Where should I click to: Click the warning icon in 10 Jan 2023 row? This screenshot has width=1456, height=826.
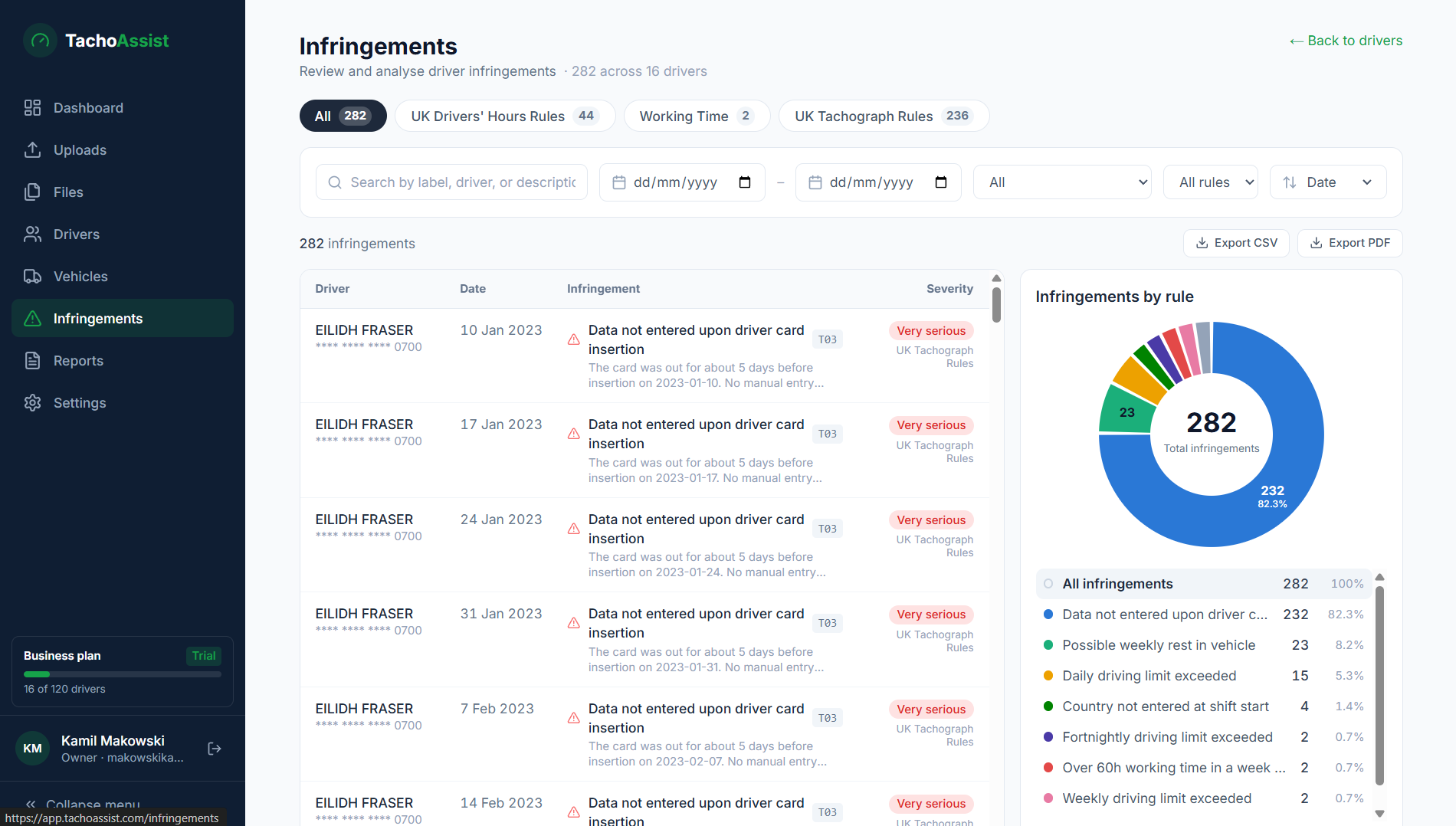573,339
